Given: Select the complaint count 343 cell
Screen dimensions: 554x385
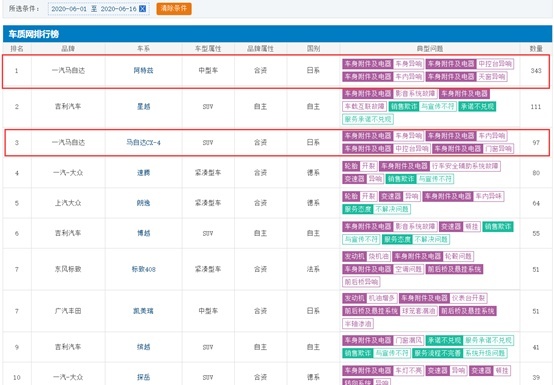Looking at the screenshot, I should click(536, 71).
